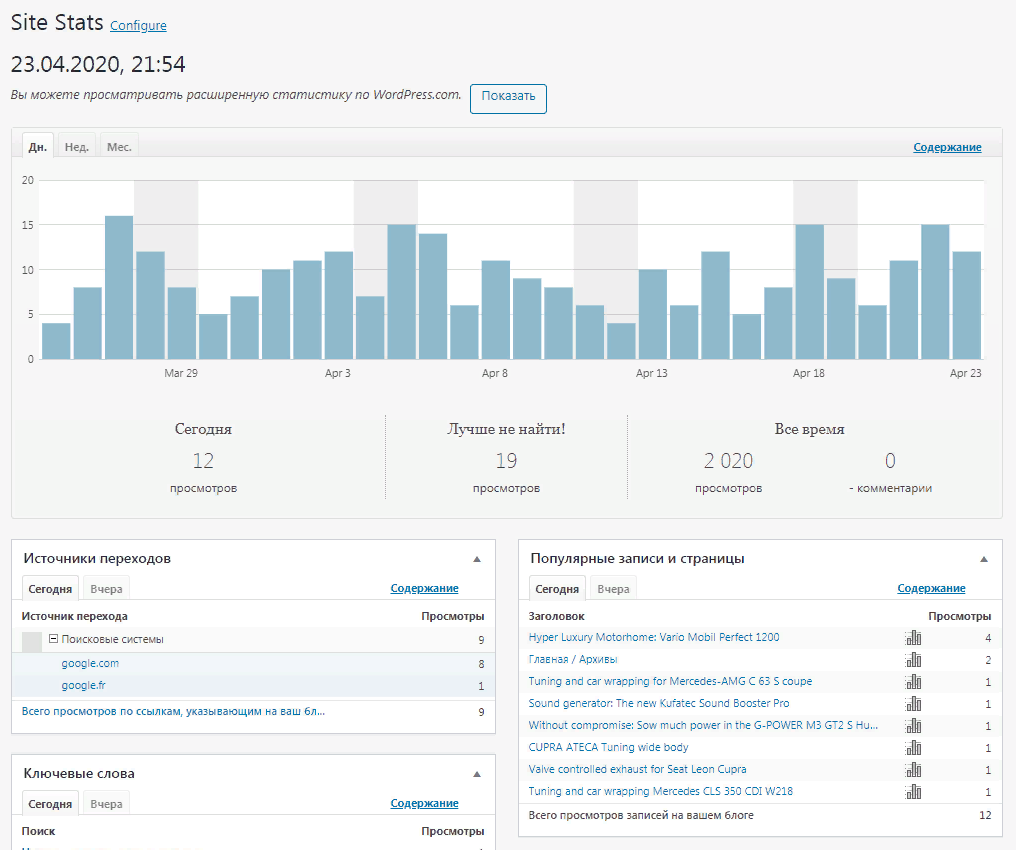This screenshot has height=850, width=1016.
Task: Open stats icon for Seat Leon Cupra exhaust
Action: tap(913, 770)
